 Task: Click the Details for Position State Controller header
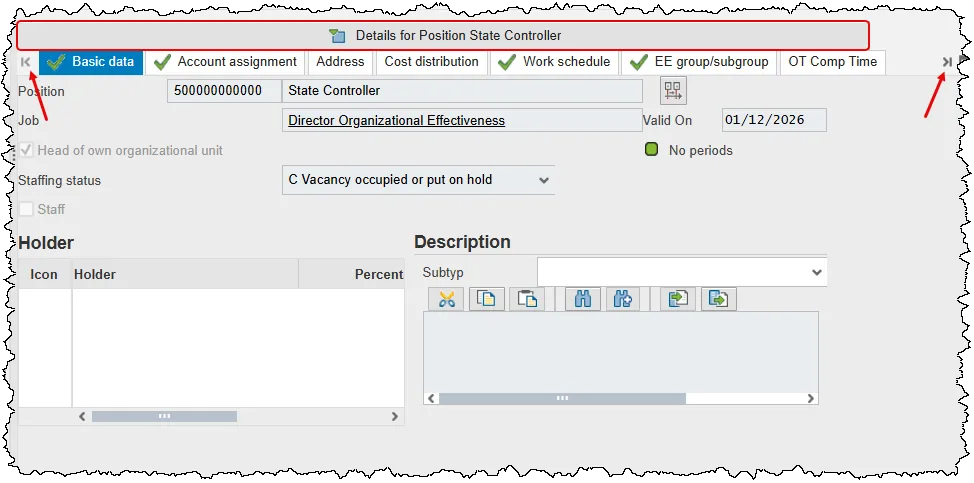442,35
